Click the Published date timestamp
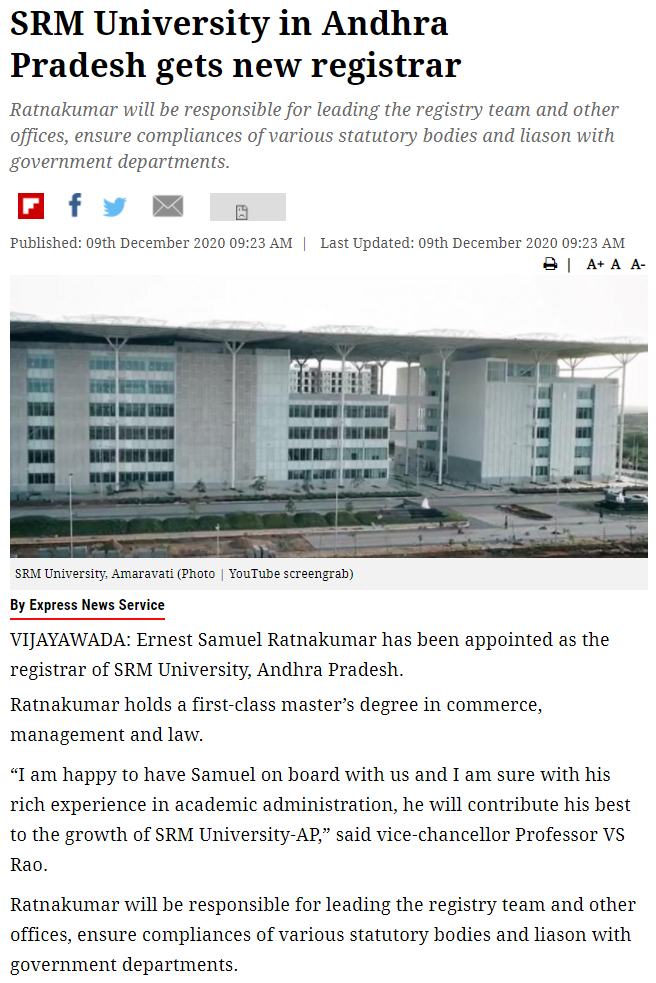The image size is (656, 983). coord(151,243)
